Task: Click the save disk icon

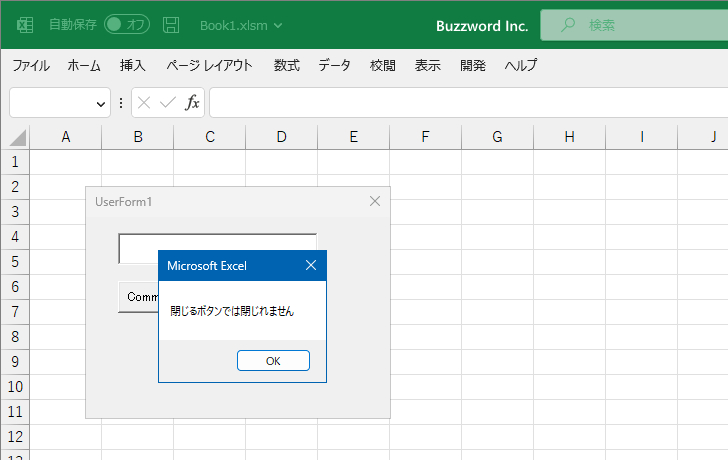Action: pyautogui.click(x=171, y=25)
